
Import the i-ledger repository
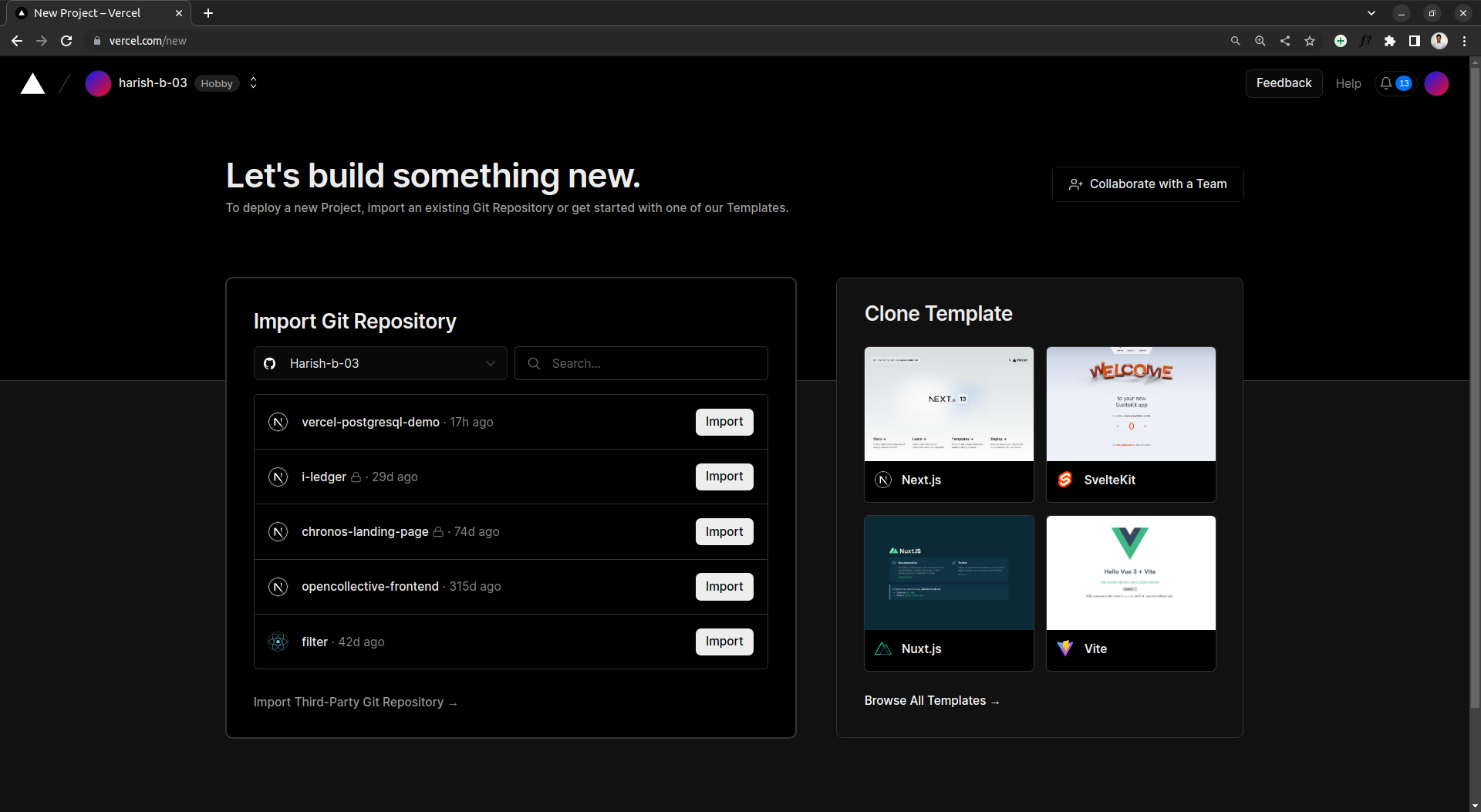(724, 477)
